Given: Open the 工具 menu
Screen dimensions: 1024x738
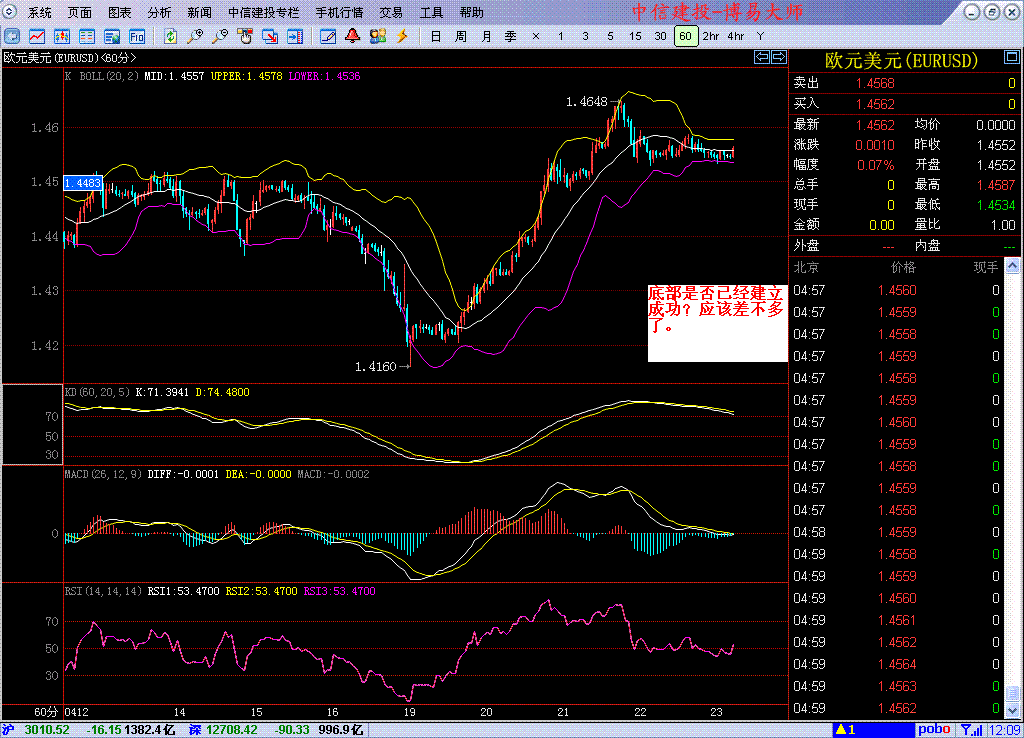Looking at the screenshot, I should (x=431, y=12).
